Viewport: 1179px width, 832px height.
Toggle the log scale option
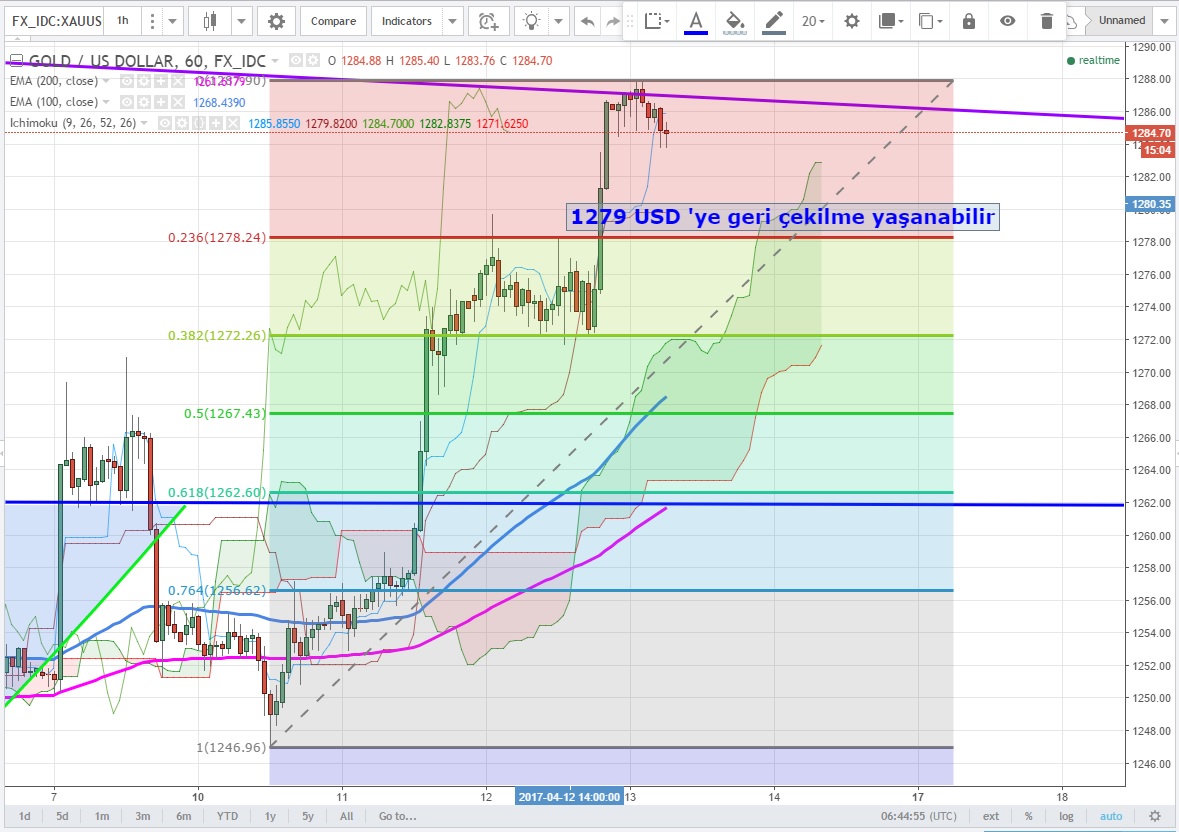1067,816
